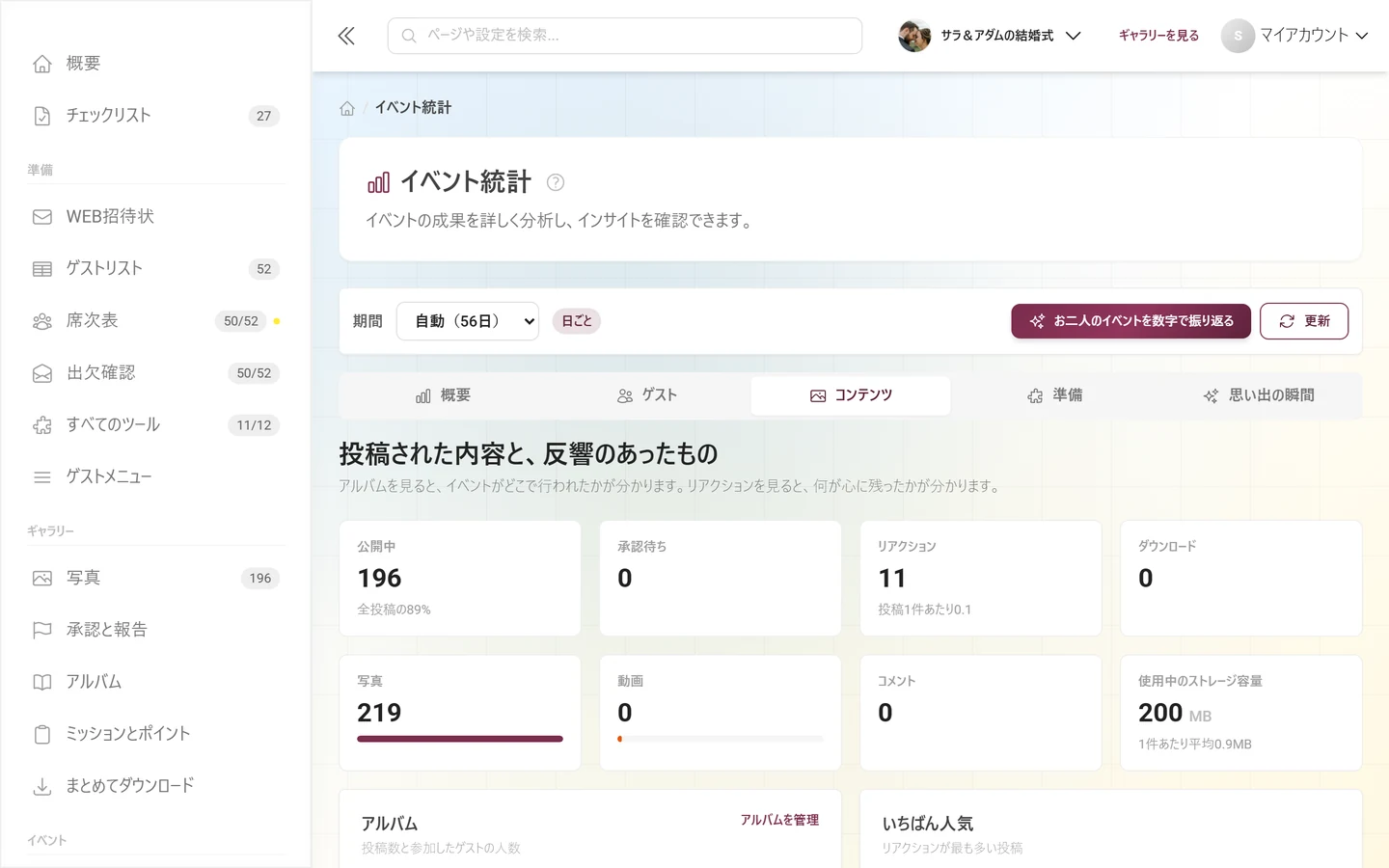
Task: Click the 承認待ち 0 stat card
Action: (x=721, y=579)
